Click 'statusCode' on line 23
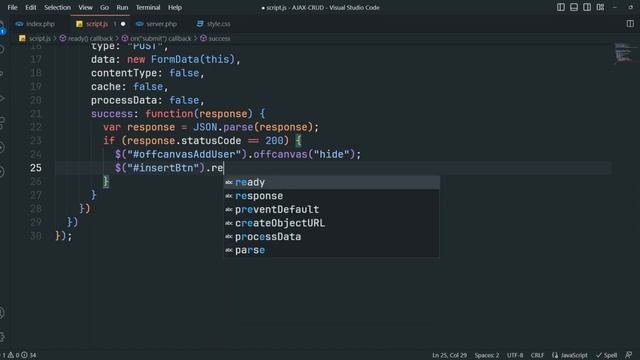Viewport: 640px width, 360px height. coord(211,141)
